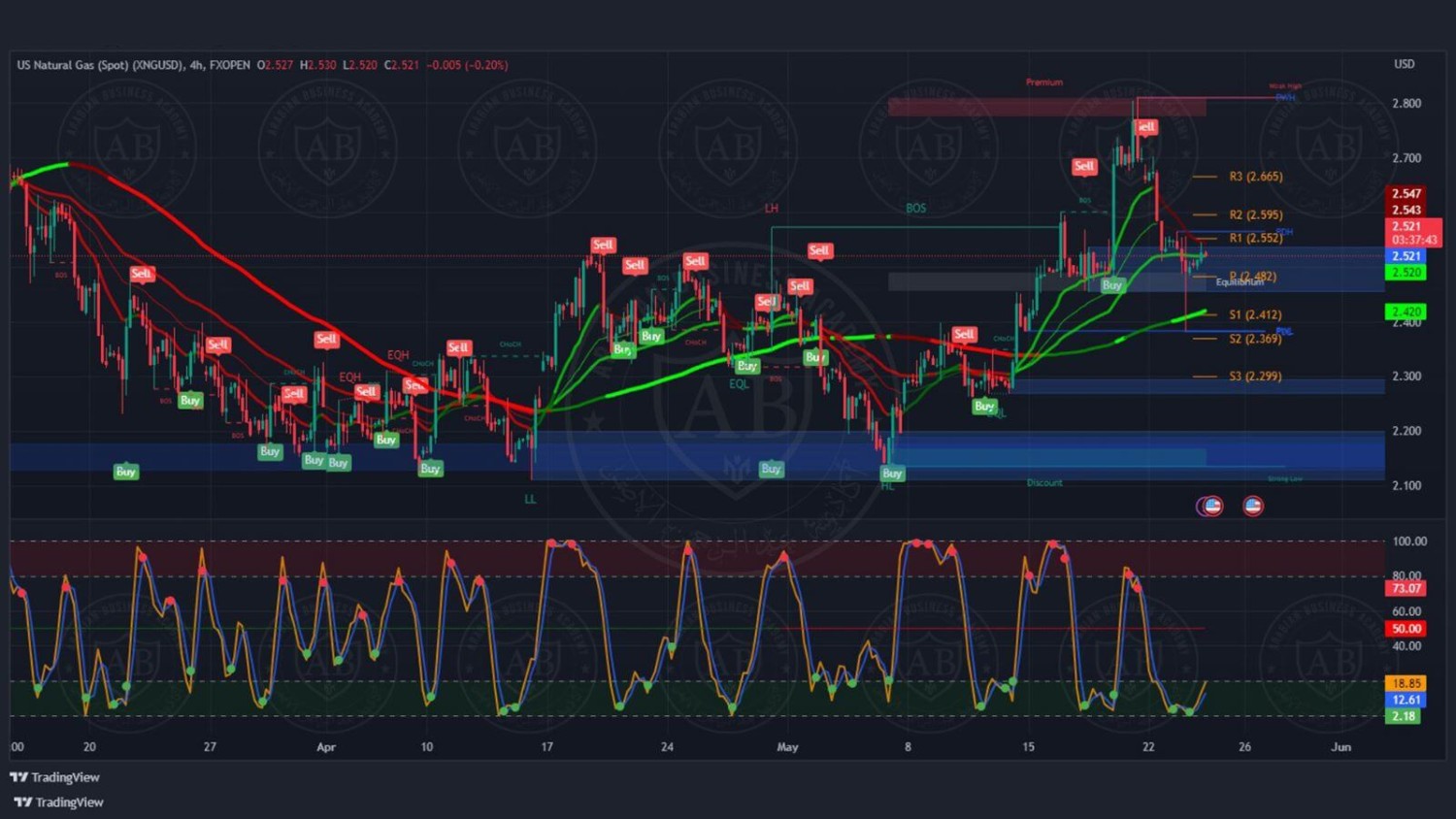This screenshot has width=1456, height=819.
Task: Select the green 2.520 price tag
Action: click(x=1406, y=273)
